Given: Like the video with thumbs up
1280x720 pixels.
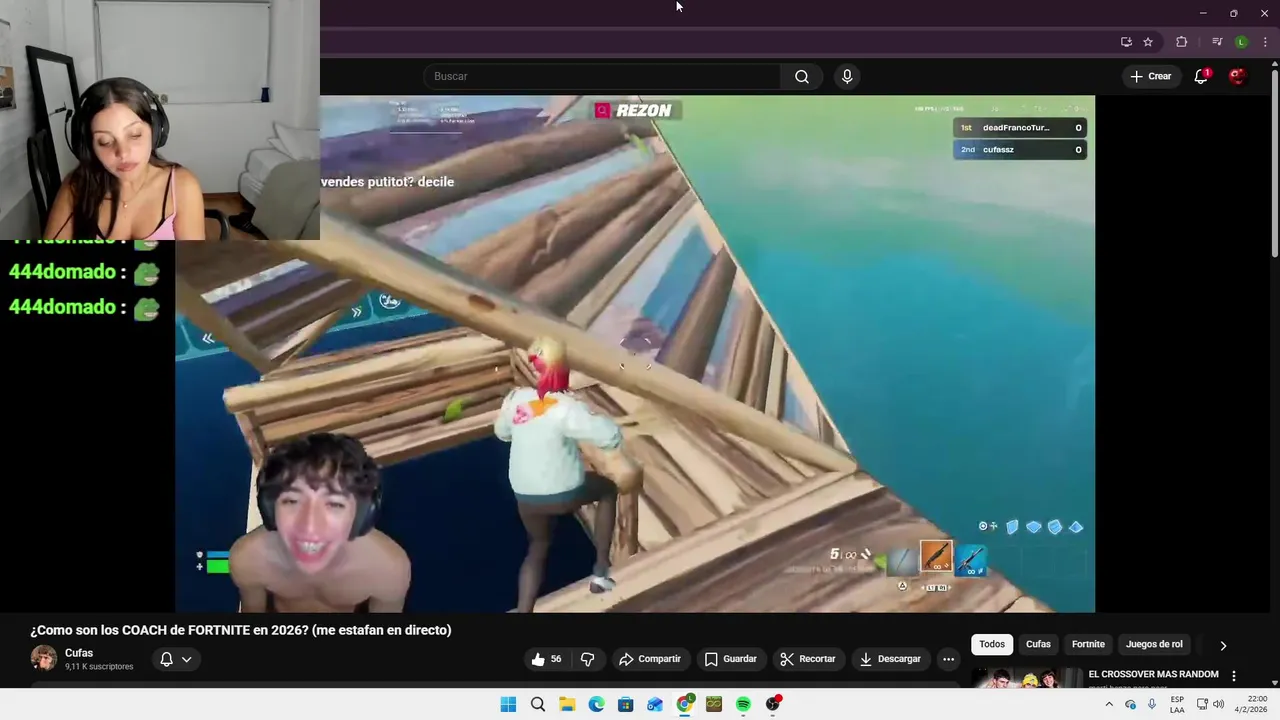Looking at the screenshot, I should [x=546, y=659].
